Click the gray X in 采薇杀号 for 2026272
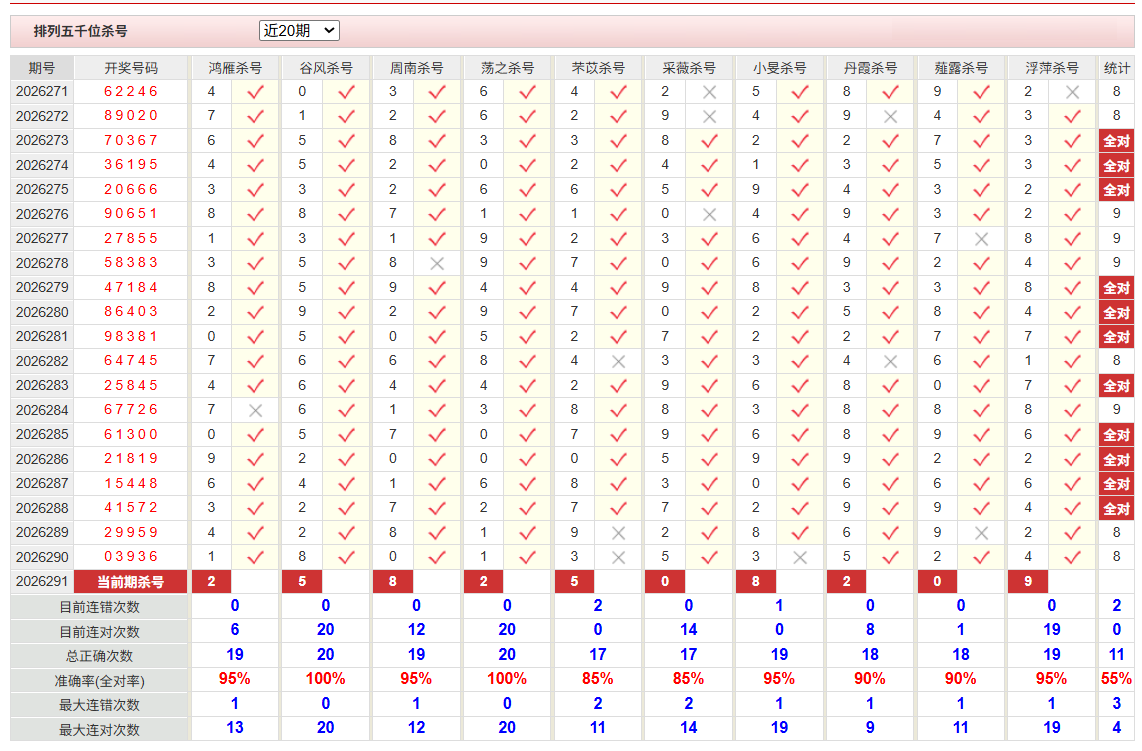Viewport: 1142px width, 751px height. coord(709,117)
